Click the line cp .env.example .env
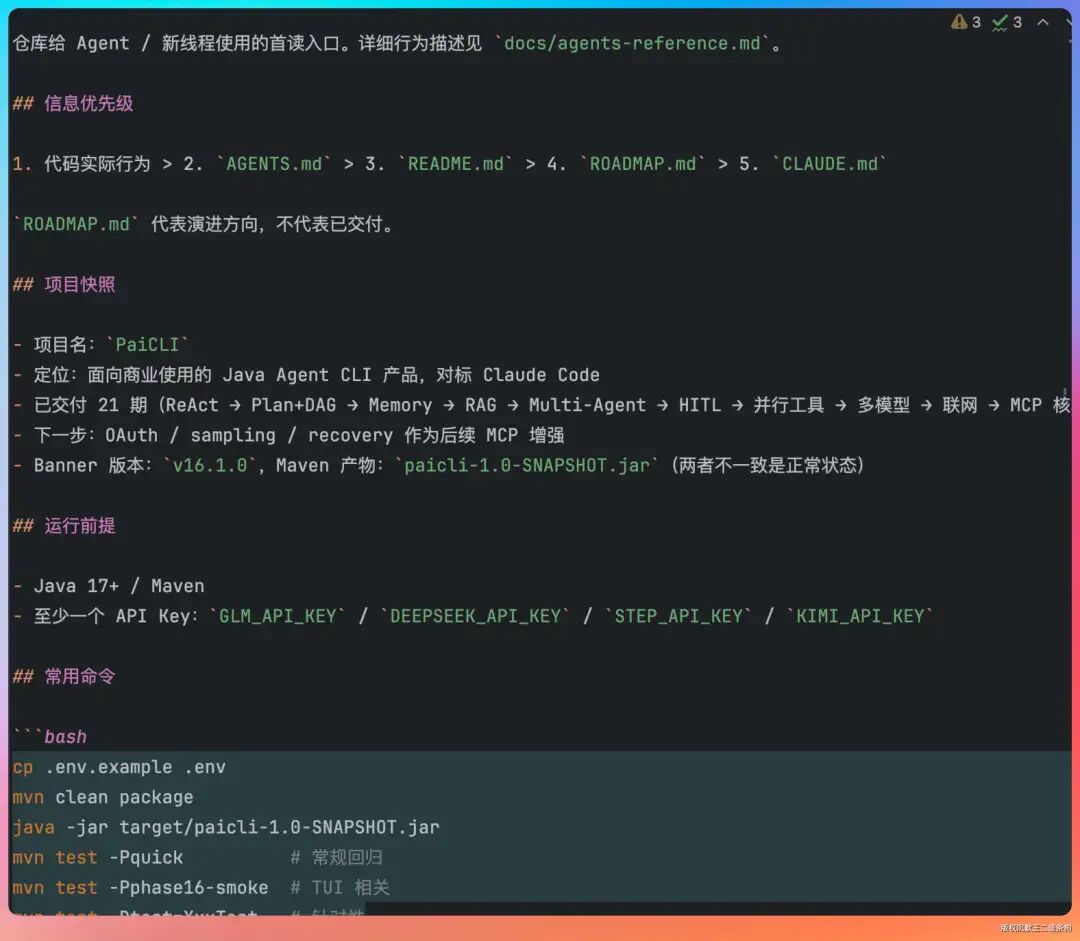This screenshot has width=1080, height=941. coord(119,767)
